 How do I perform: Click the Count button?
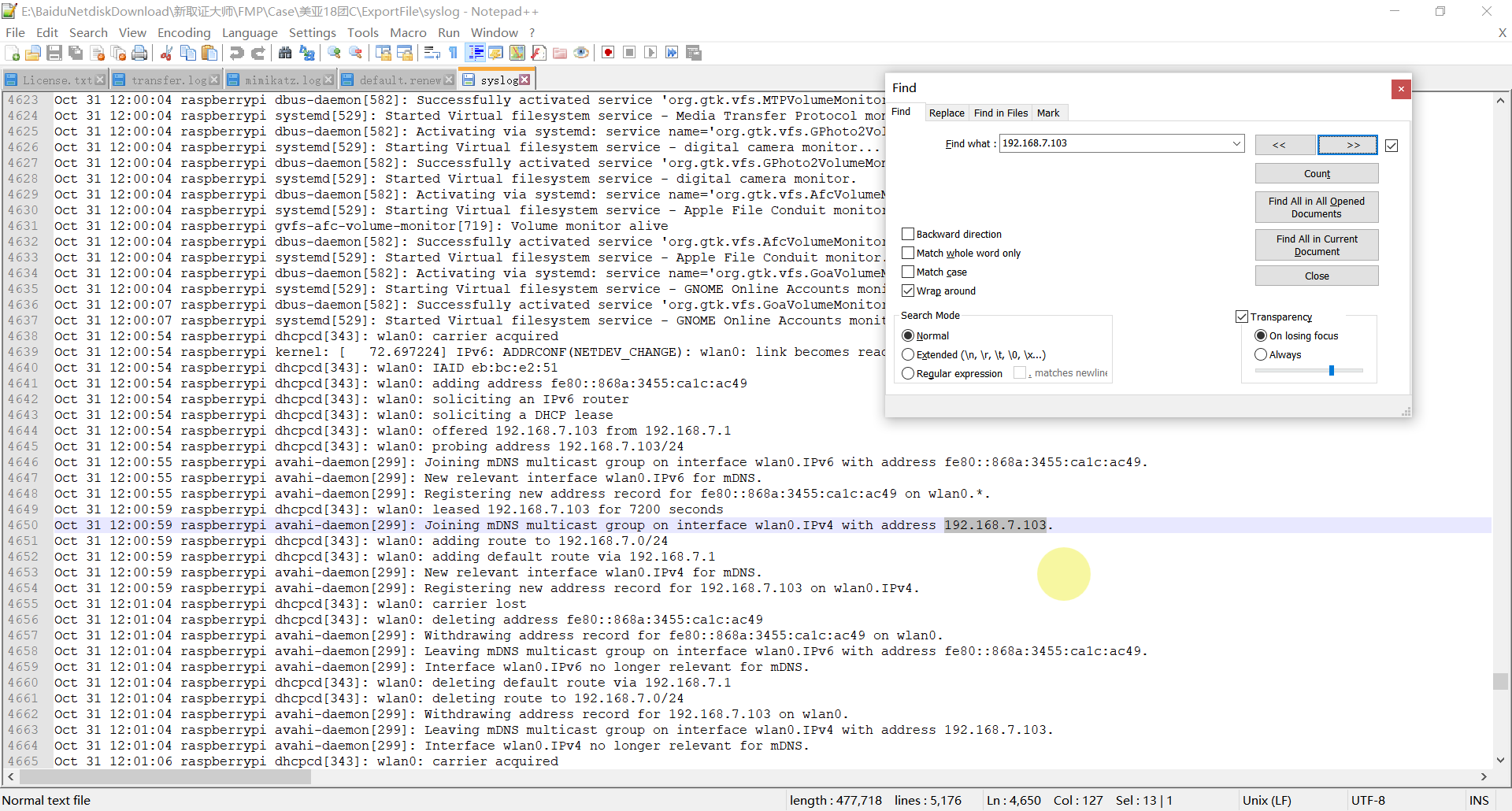[1317, 173]
